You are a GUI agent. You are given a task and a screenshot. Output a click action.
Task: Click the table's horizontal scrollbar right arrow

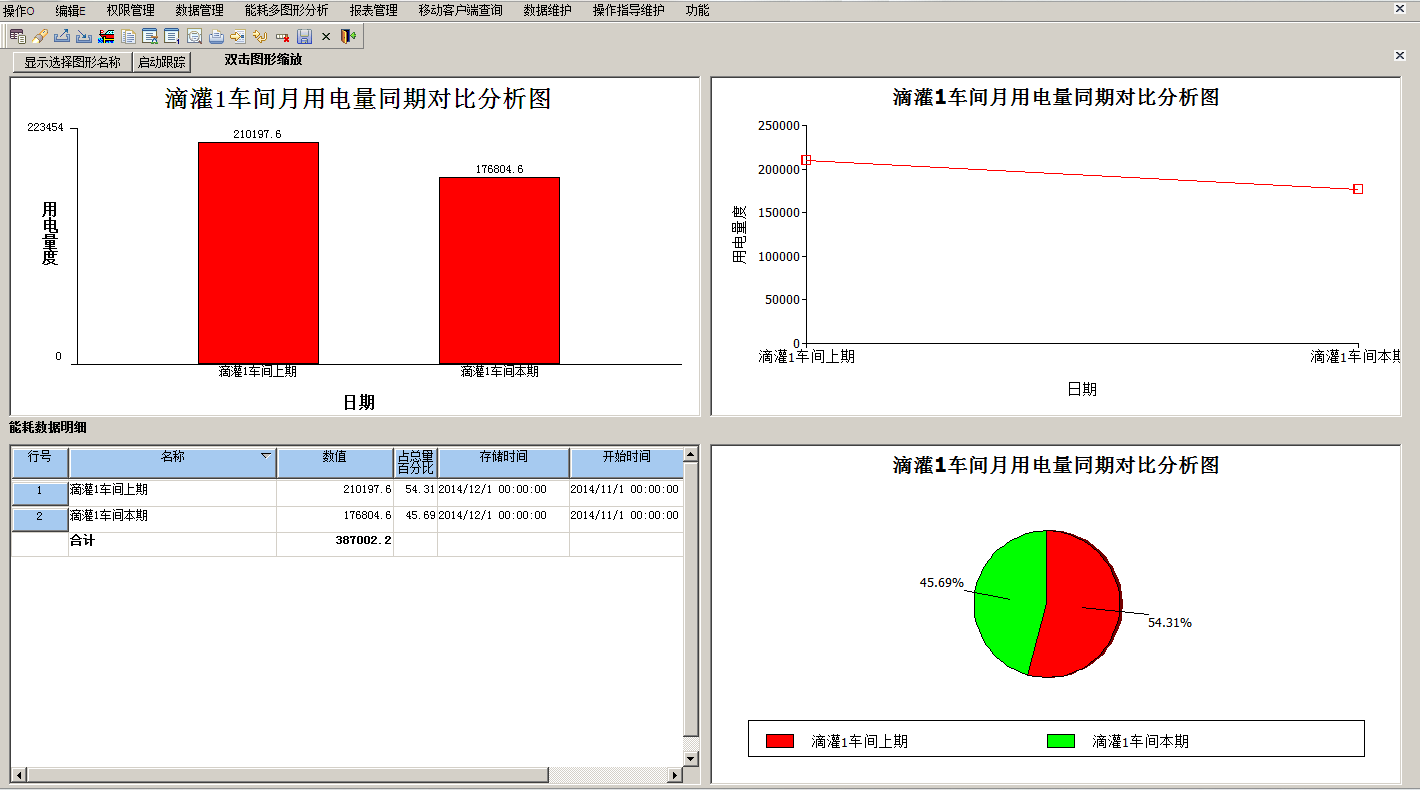(675, 775)
